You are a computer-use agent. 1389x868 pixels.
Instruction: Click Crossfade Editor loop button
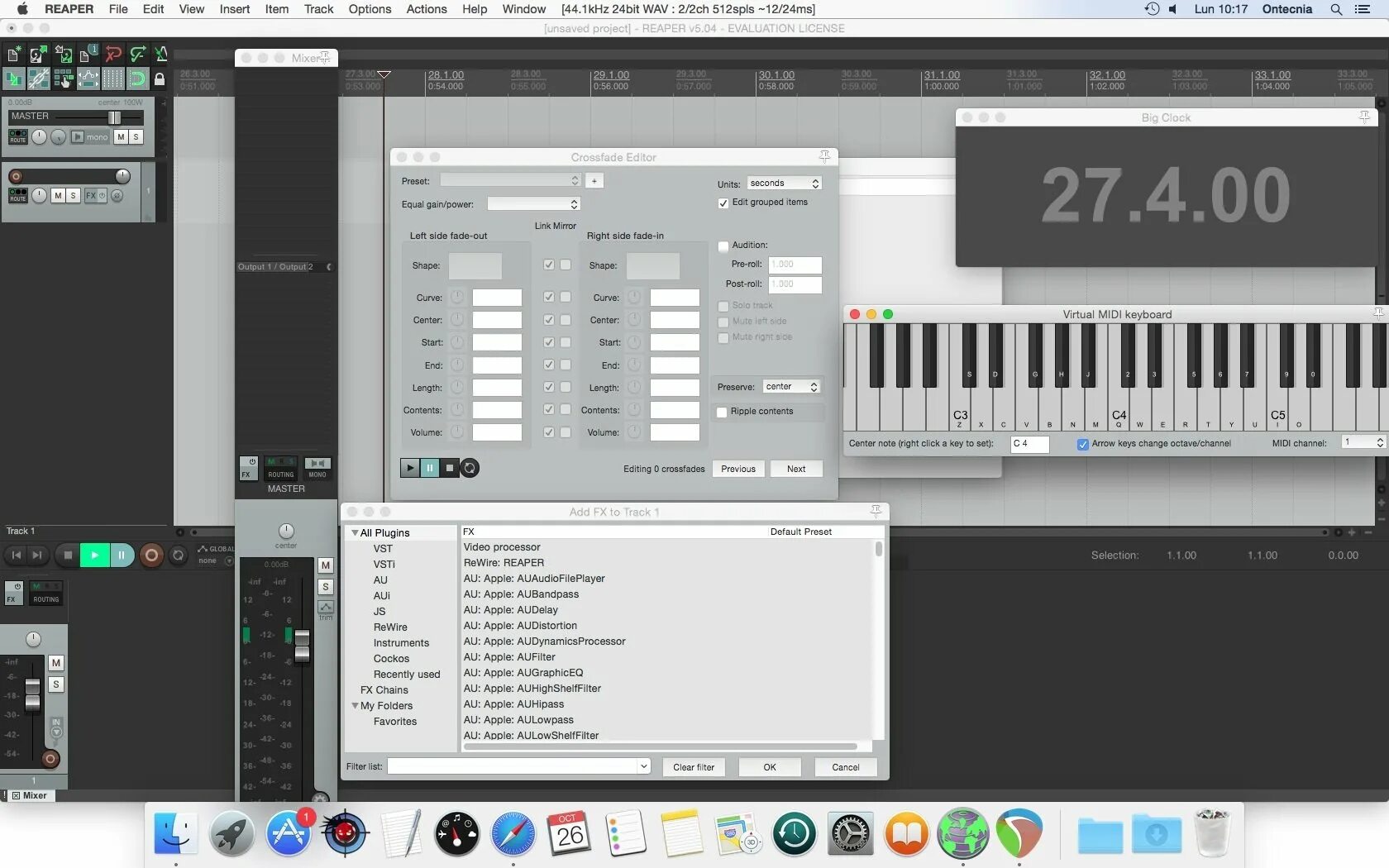coord(469,468)
